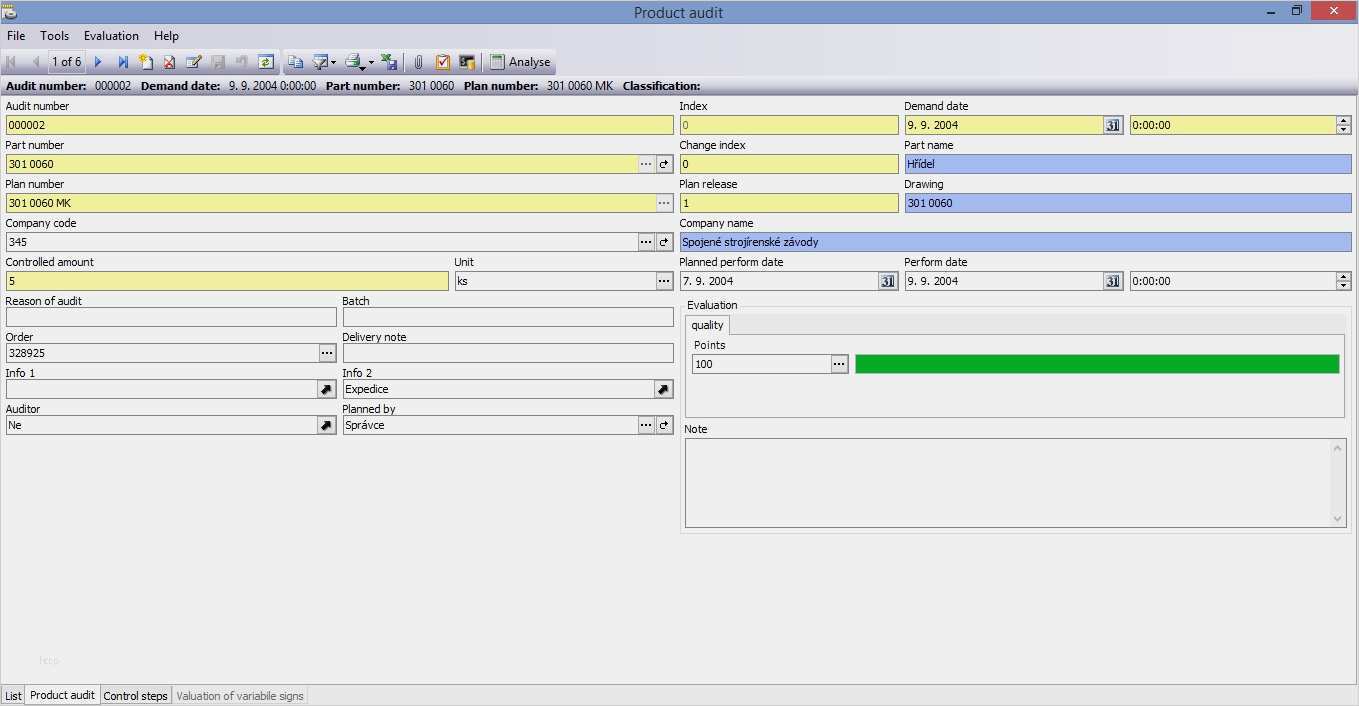Viewport: 1359px width, 706px height.
Task: Click the Analyse toolbar button
Action: point(520,62)
